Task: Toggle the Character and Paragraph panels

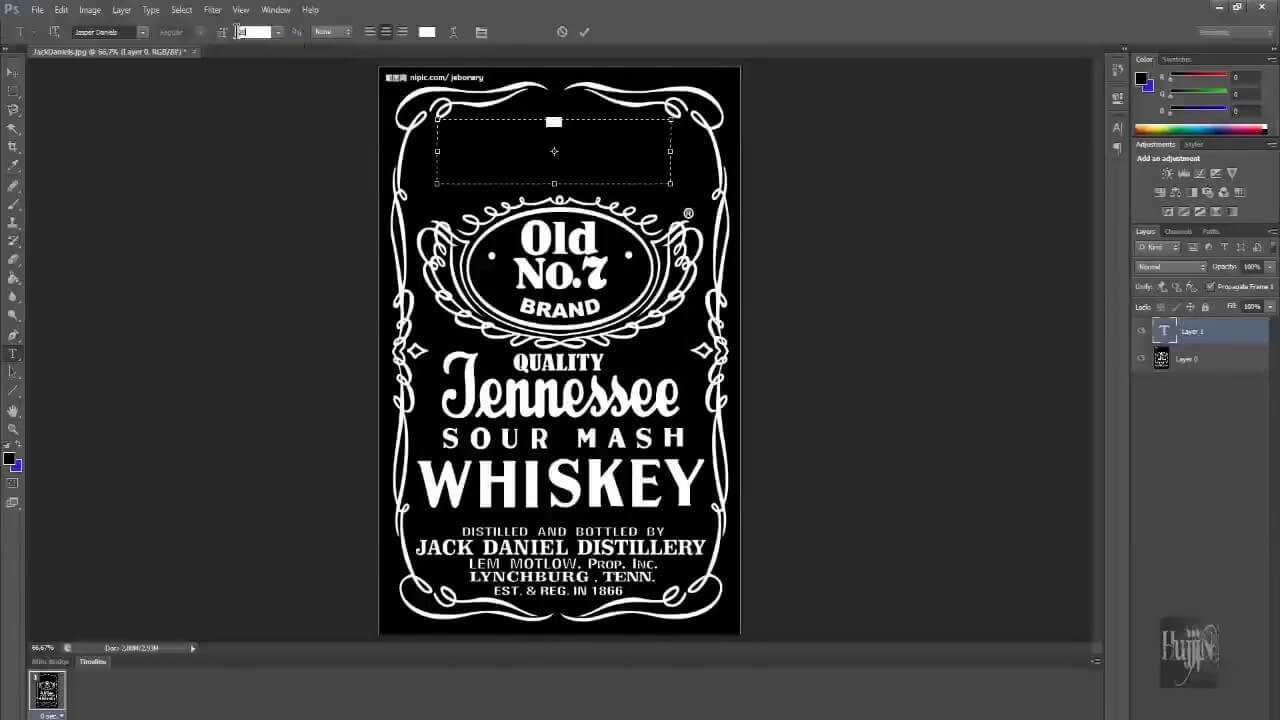Action: 481,32
